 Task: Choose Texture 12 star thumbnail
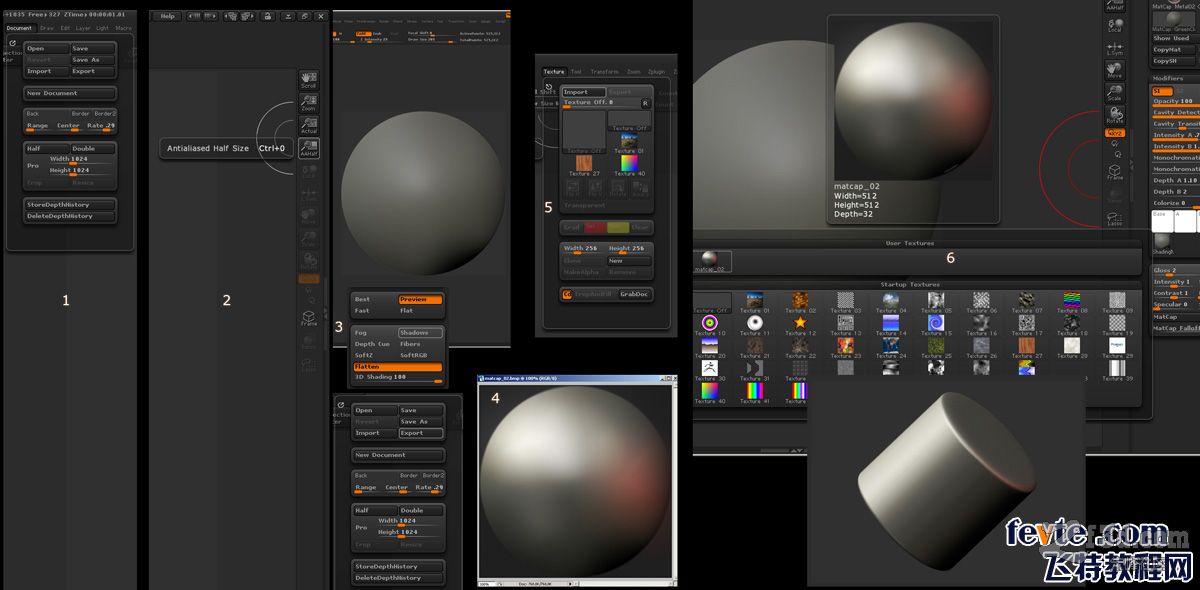pyautogui.click(x=799, y=323)
